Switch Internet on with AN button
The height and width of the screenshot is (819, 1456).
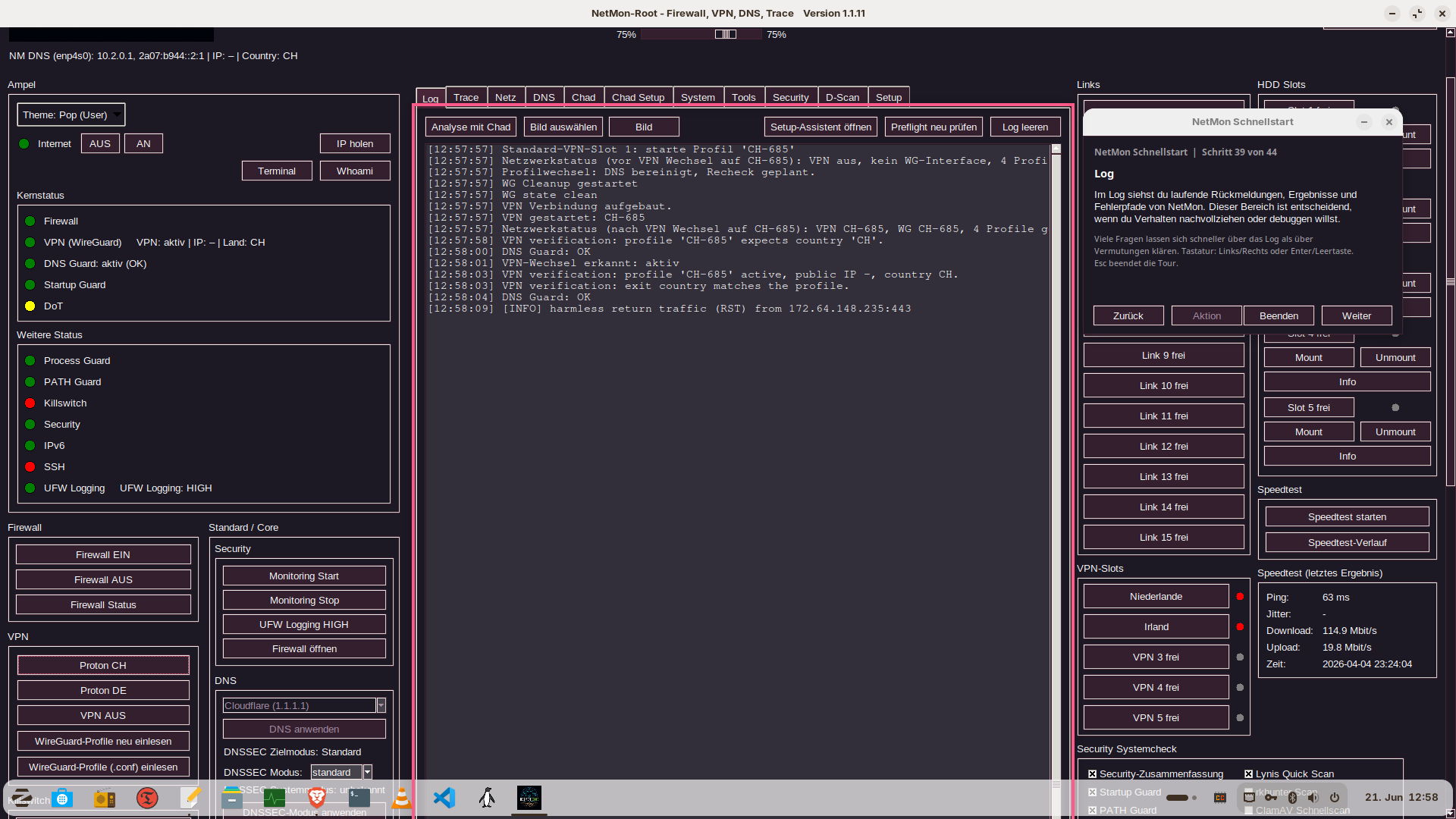pyautogui.click(x=143, y=144)
